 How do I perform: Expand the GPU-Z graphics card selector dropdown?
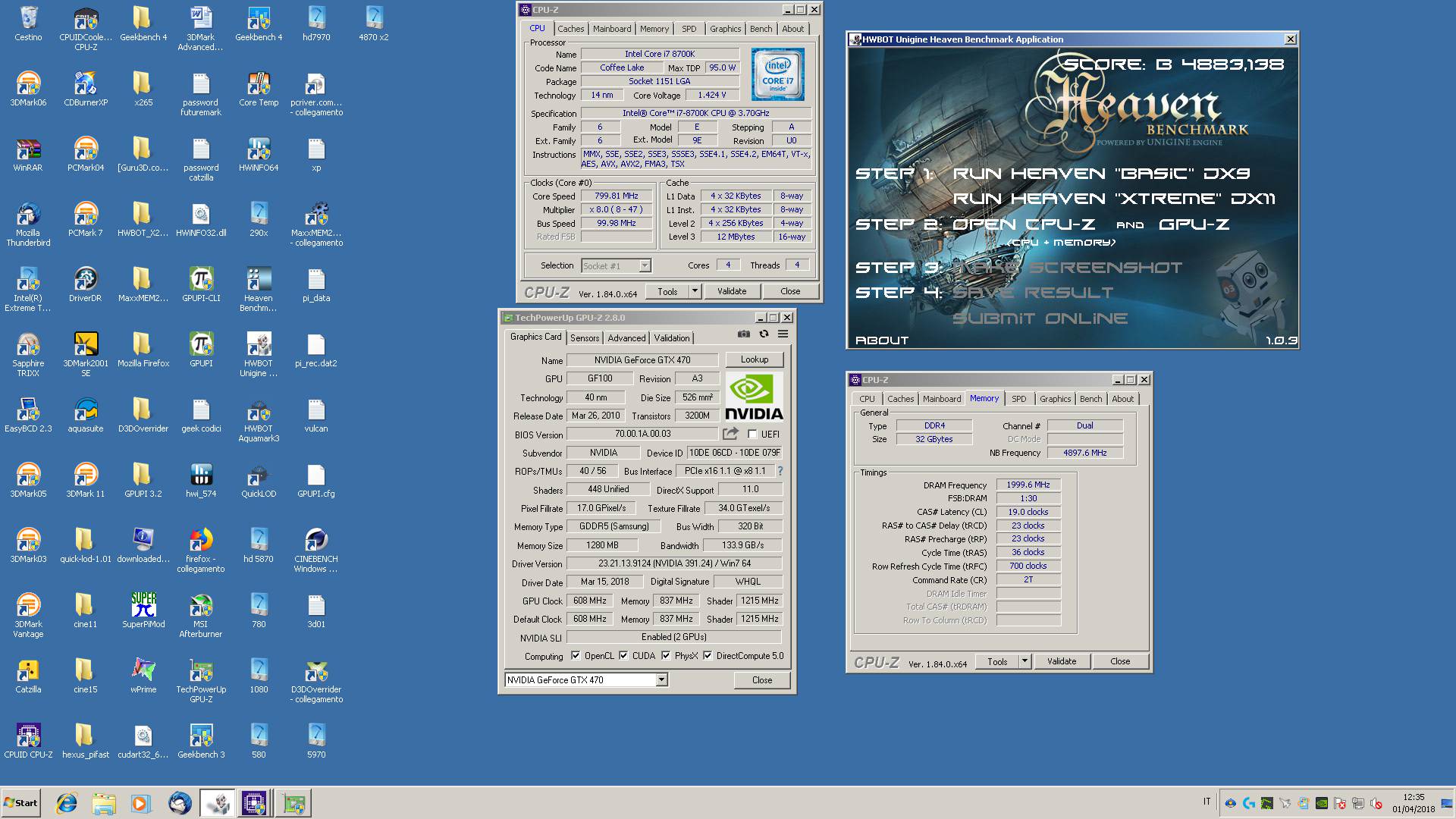coord(661,680)
